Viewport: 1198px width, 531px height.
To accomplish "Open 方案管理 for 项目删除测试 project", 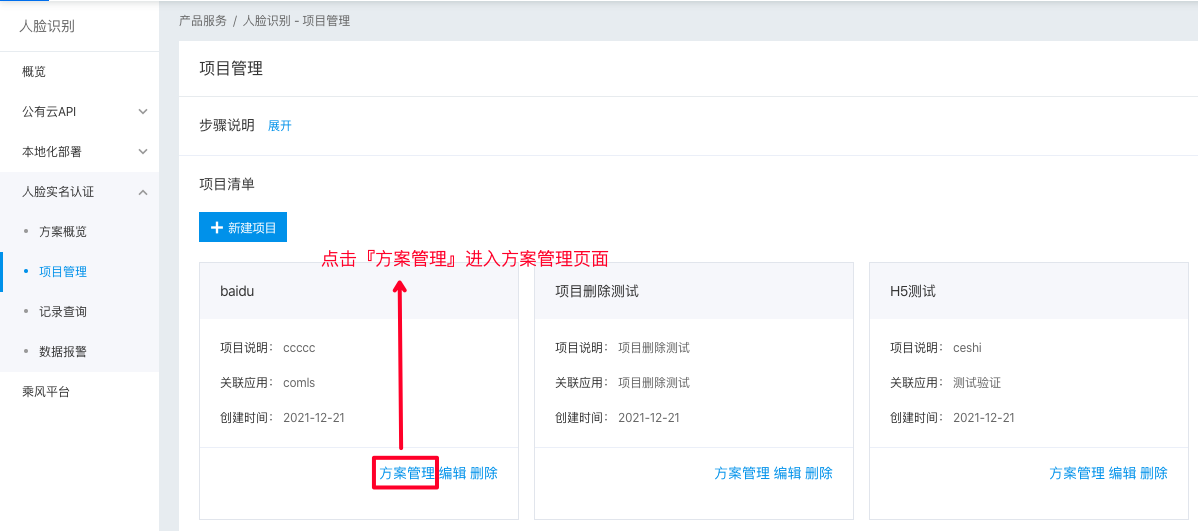I will [742, 473].
